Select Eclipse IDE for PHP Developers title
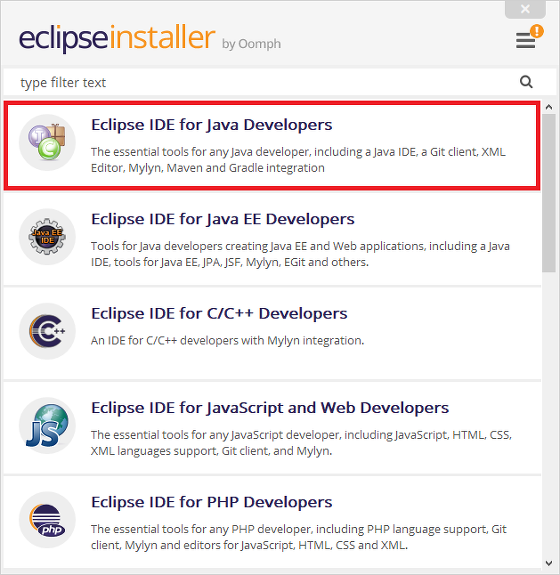 (212, 502)
